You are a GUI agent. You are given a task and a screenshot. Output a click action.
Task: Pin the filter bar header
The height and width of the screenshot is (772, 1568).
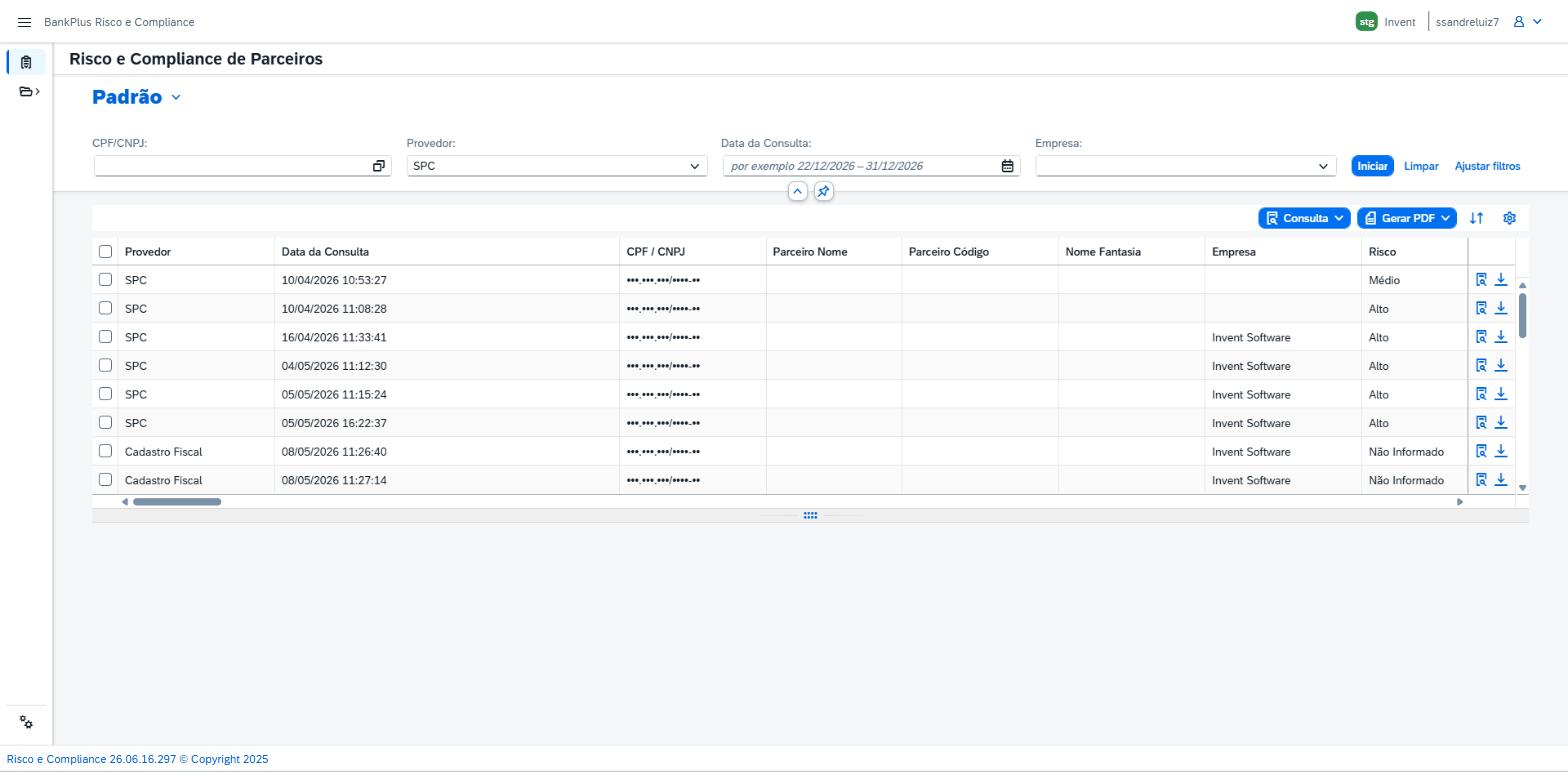[823, 191]
